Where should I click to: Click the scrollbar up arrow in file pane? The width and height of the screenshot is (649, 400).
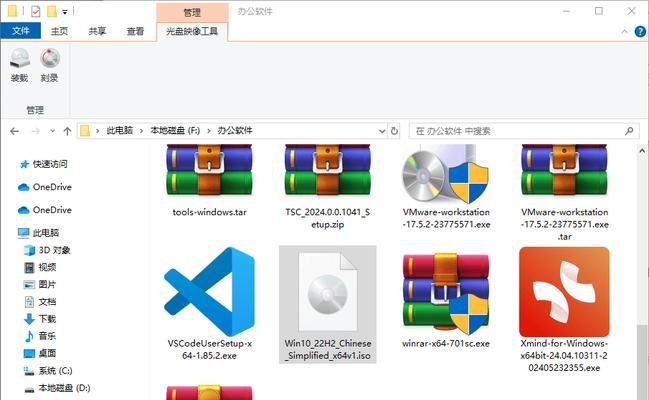(x=642, y=151)
